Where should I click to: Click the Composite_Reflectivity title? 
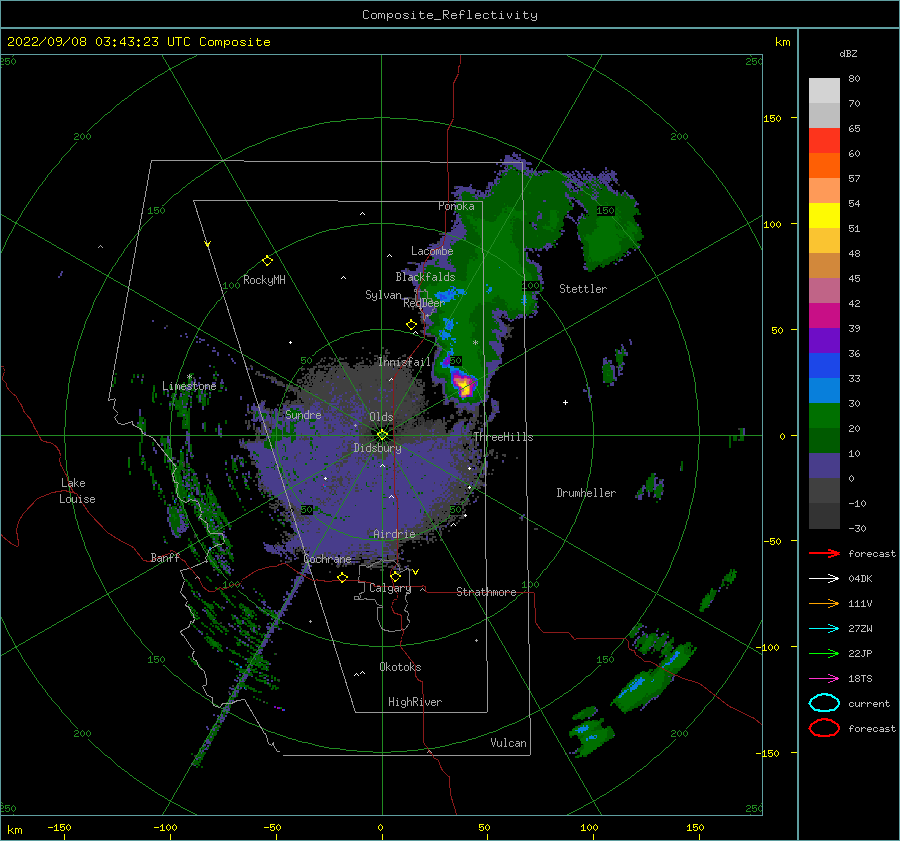(450, 15)
